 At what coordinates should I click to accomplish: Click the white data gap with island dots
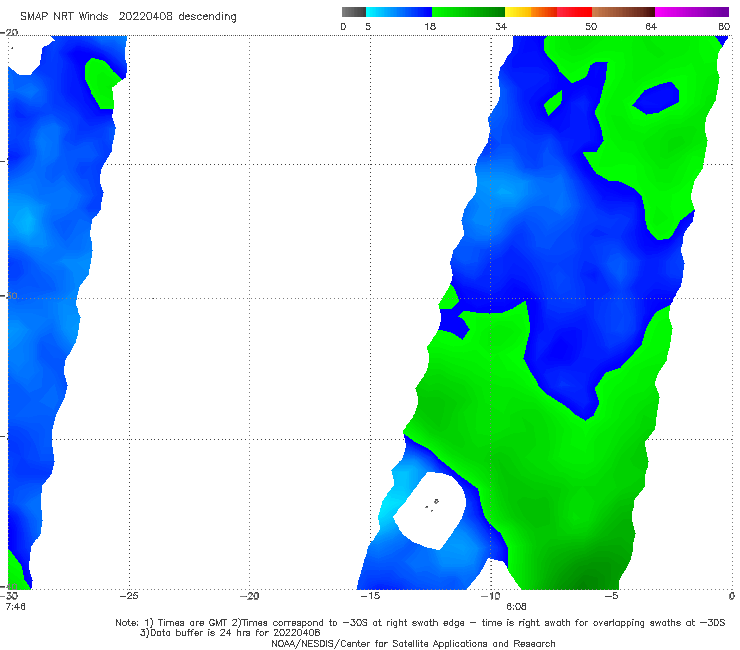click(x=430, y=511)
